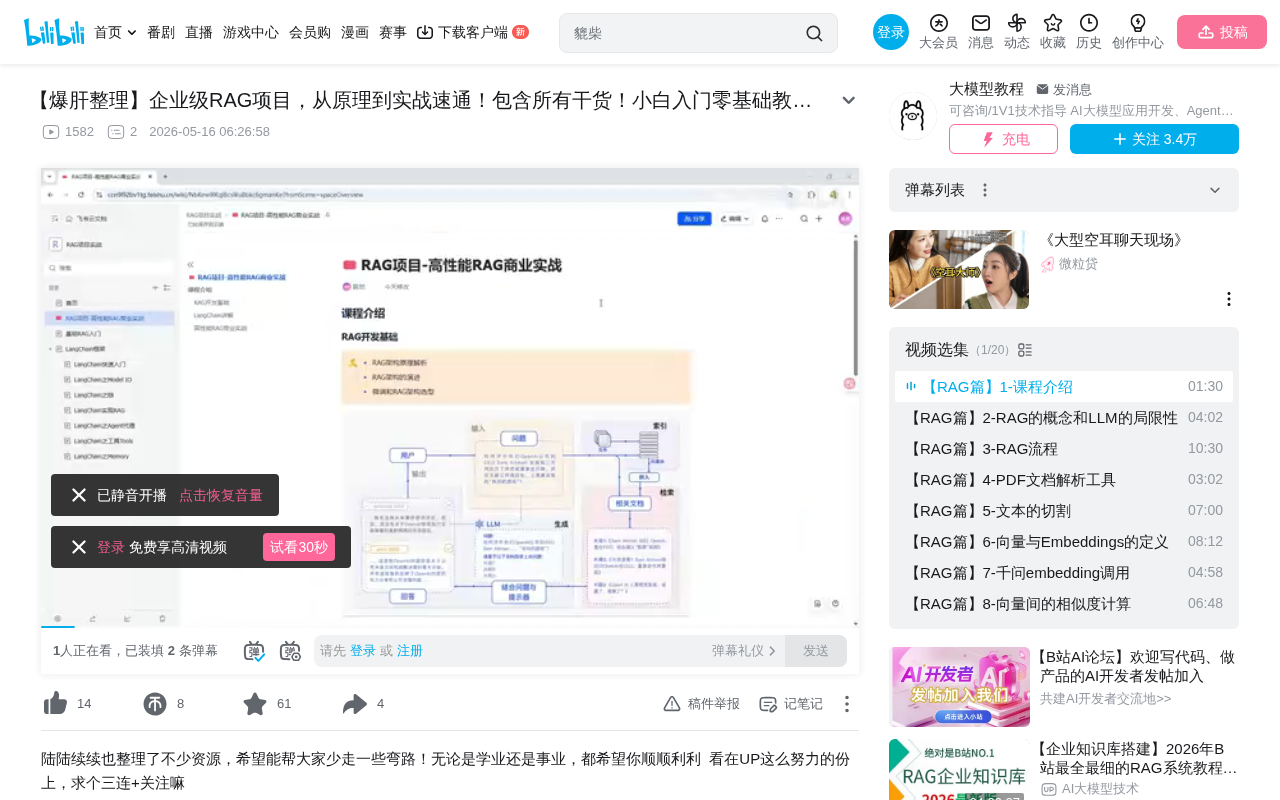Image resolution: width=1280 pixels, height=800 pixels.
Task: Open 弹幕列表 more options dots
Action: click(985, 190)
